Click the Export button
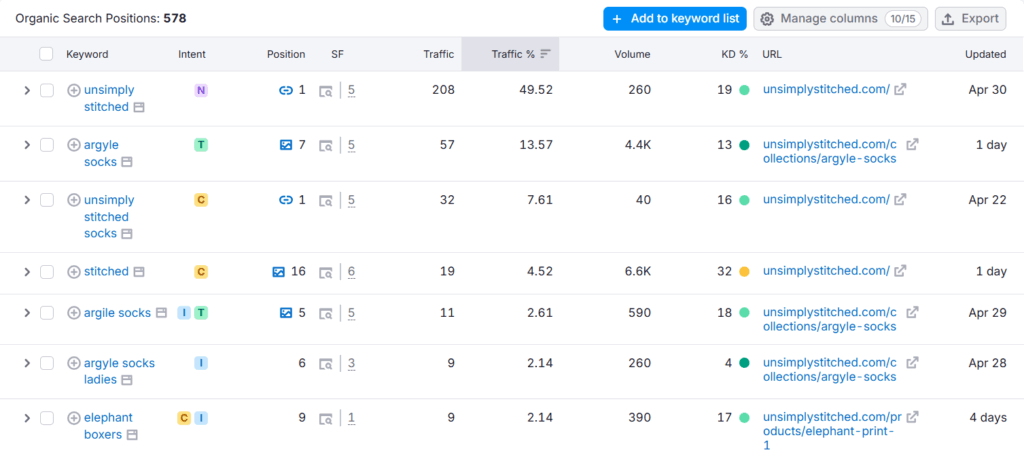 pyautogui.click(x=970, y=19)
